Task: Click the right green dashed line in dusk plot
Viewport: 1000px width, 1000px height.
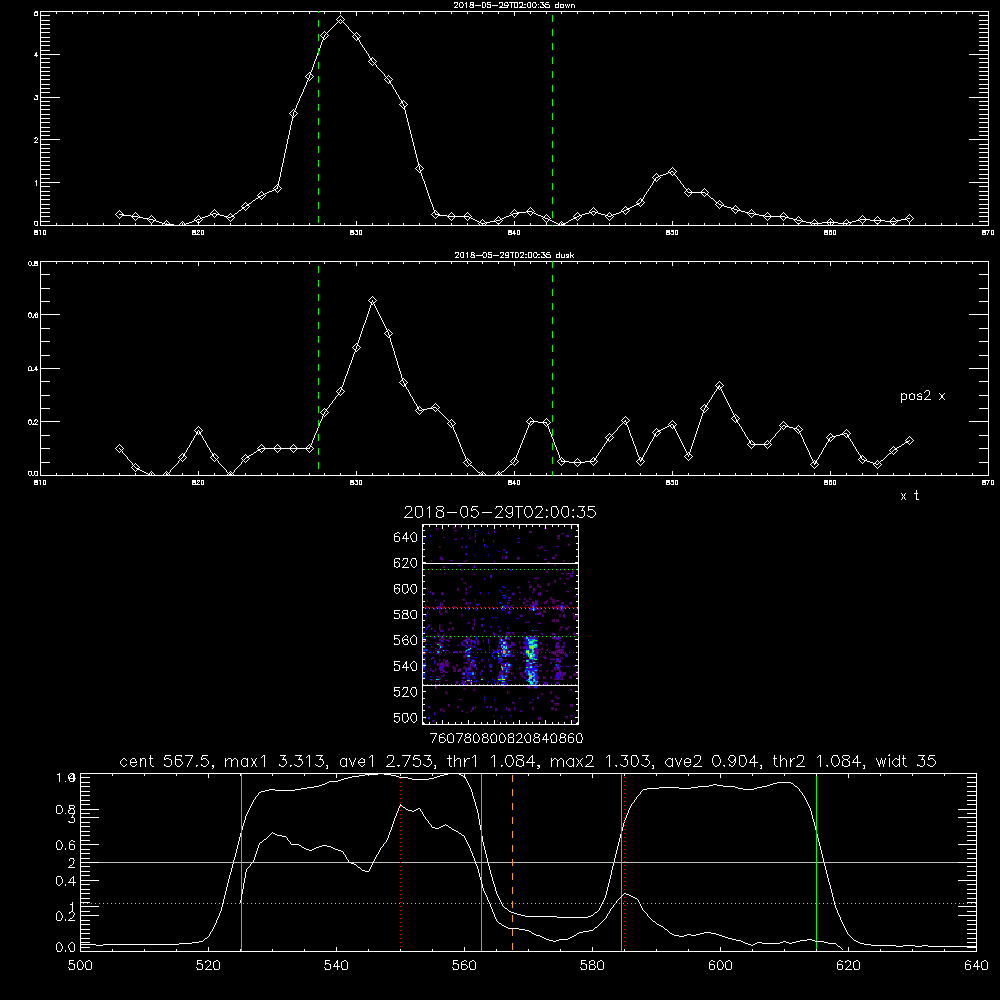Action: point(552,368)
